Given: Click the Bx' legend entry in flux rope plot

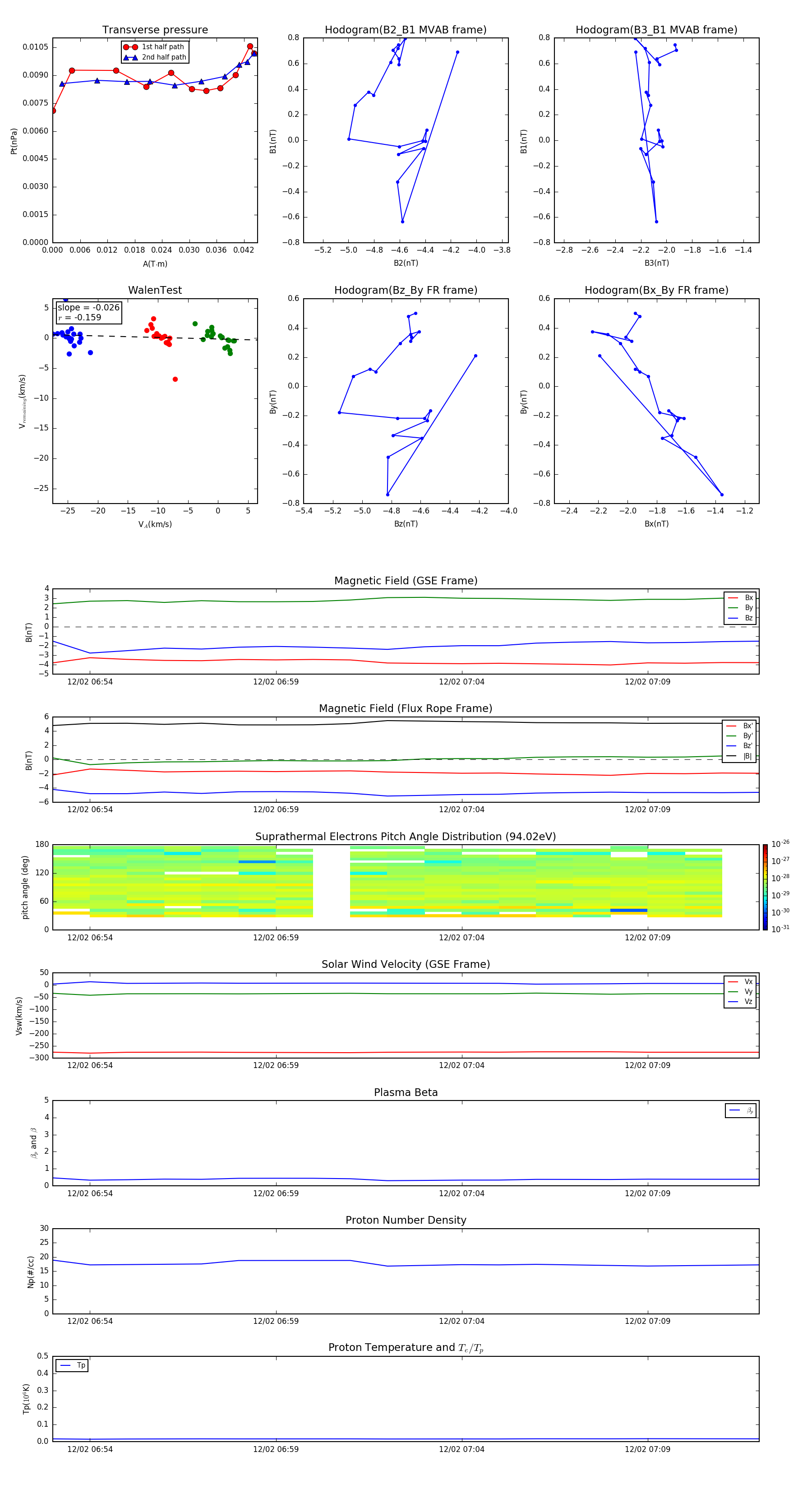Looking at the screenshot, I should (739, 726).
